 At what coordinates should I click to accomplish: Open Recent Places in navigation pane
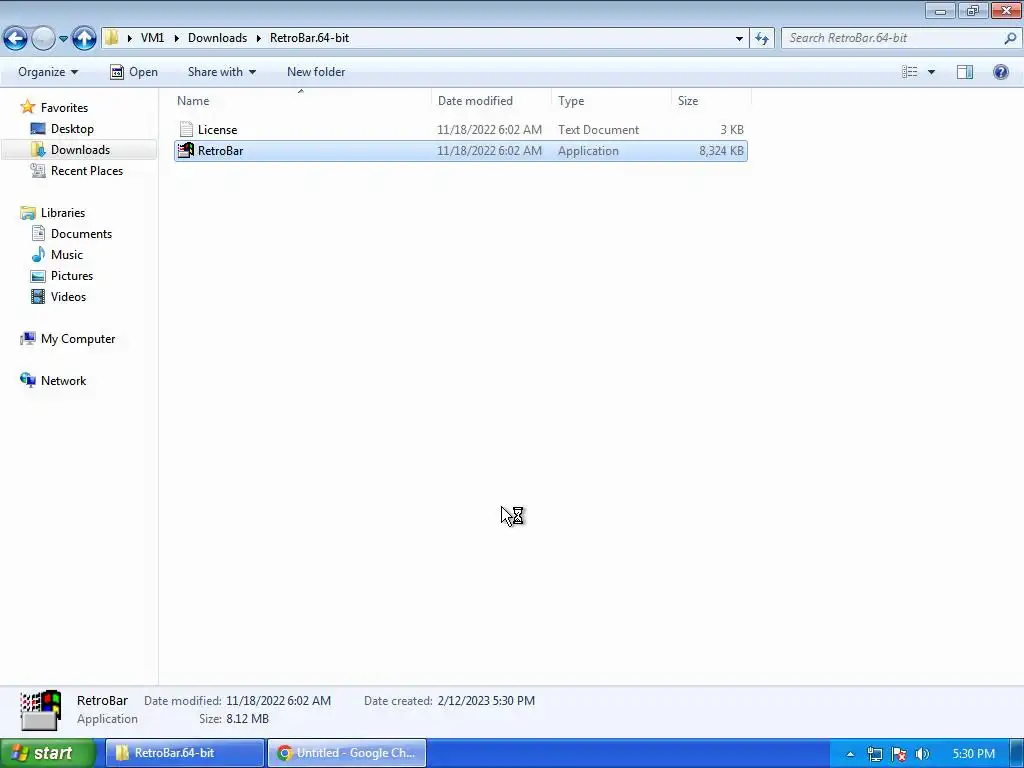click(x=87, y=170)
